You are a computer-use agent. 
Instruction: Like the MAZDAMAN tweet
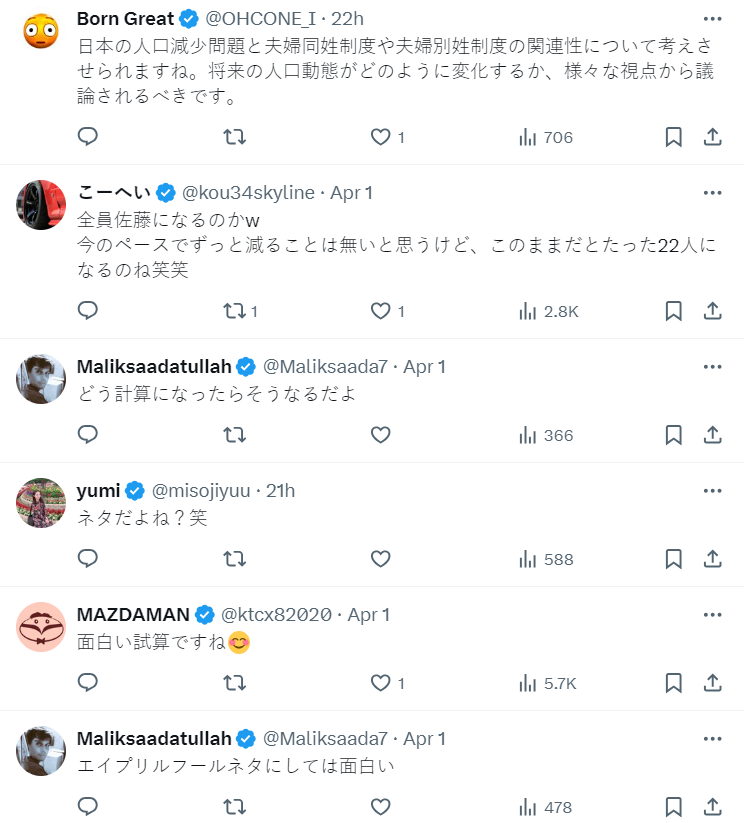(380, 683)
